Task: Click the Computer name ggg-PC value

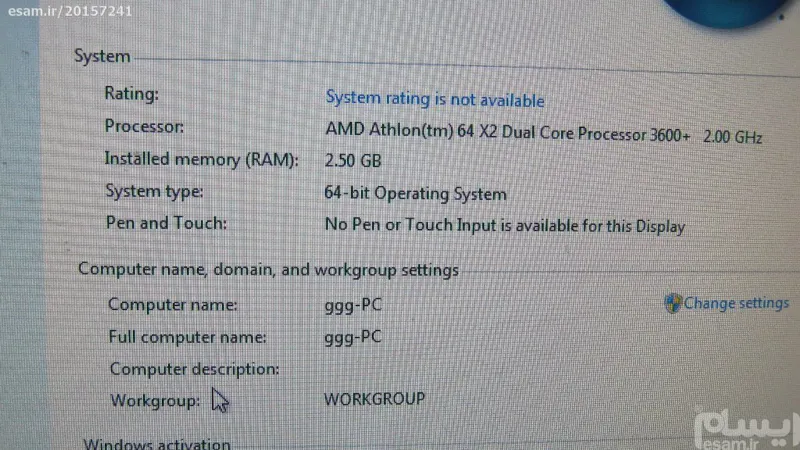Action: point(353,306)
